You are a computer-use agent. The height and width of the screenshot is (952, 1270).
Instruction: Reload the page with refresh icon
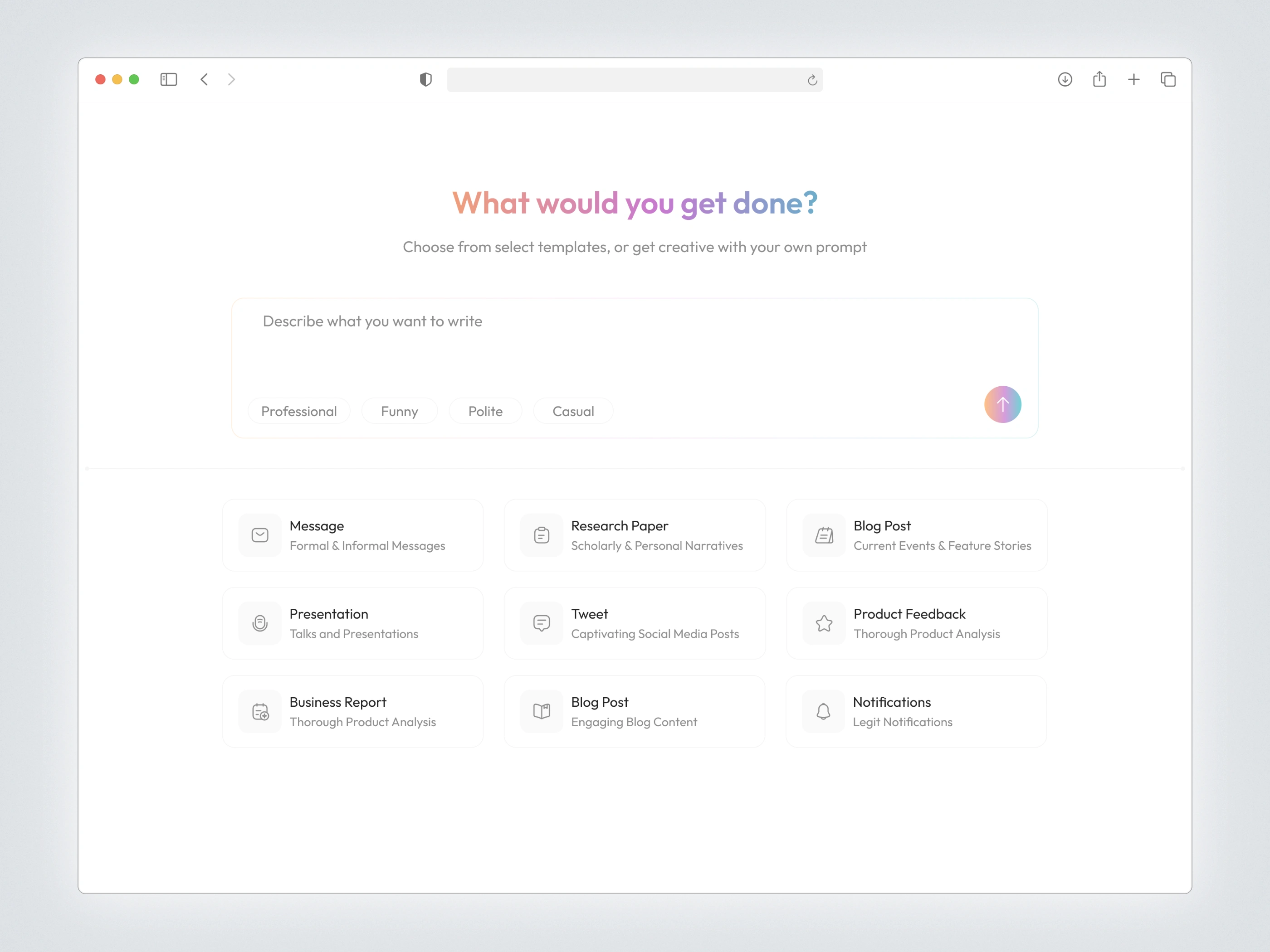point(812,80)
